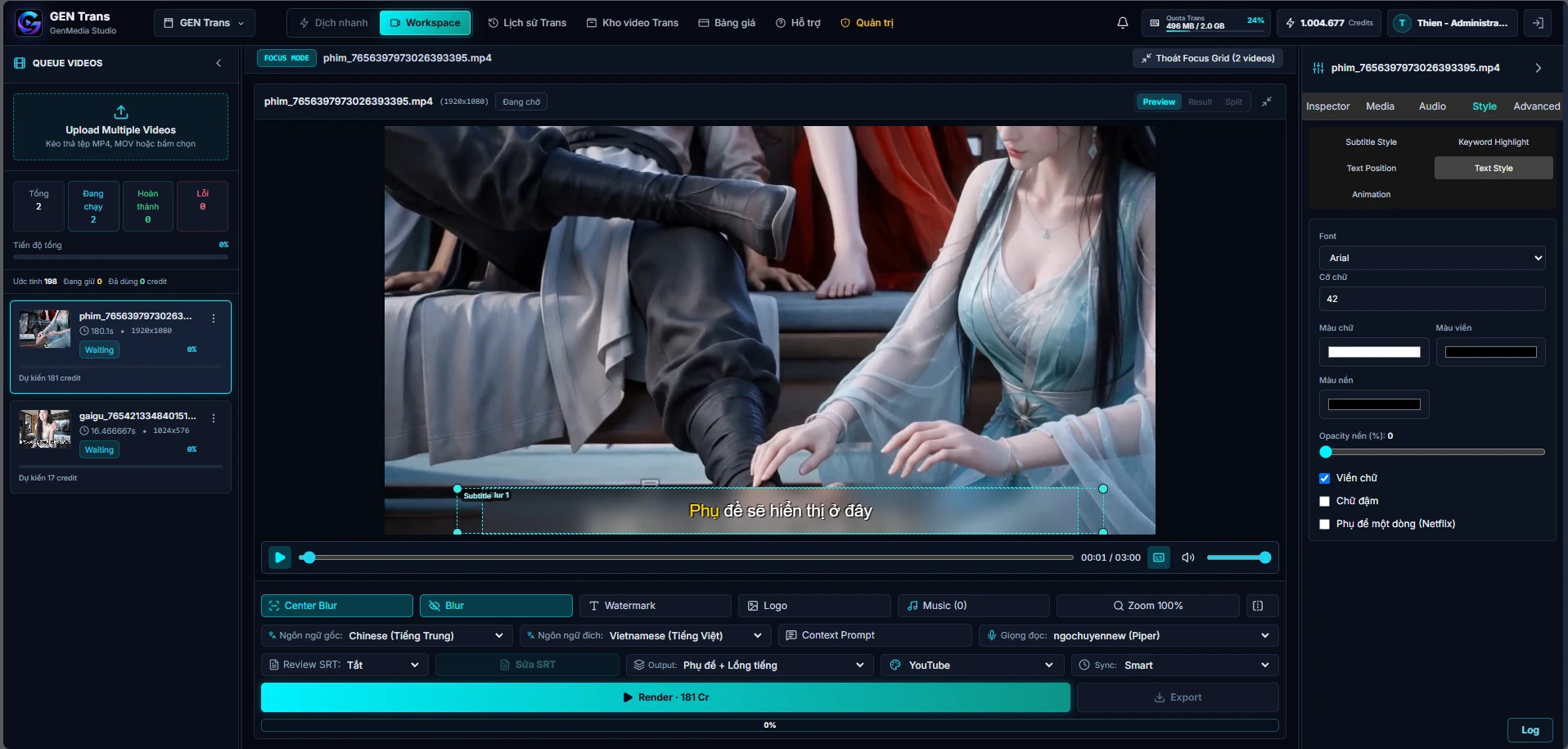
Task: Open Kho video Trans menu
Action: pos(633,23)
